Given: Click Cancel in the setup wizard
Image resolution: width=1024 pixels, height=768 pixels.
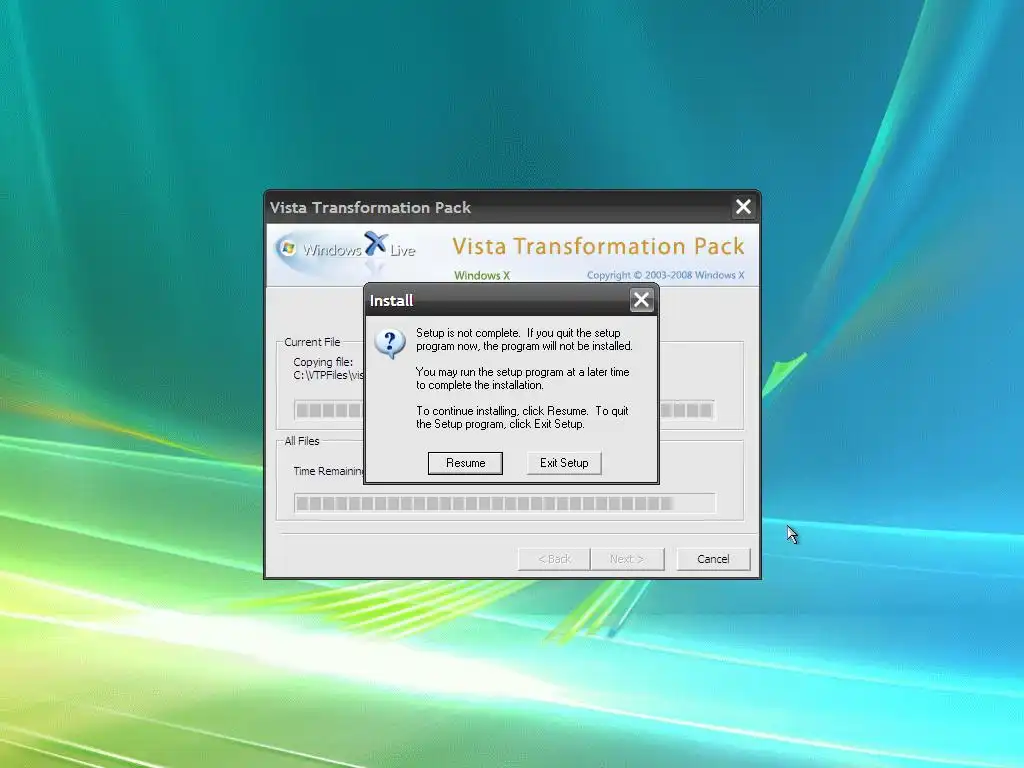Looking at the screenshot, I should point(713,559).
